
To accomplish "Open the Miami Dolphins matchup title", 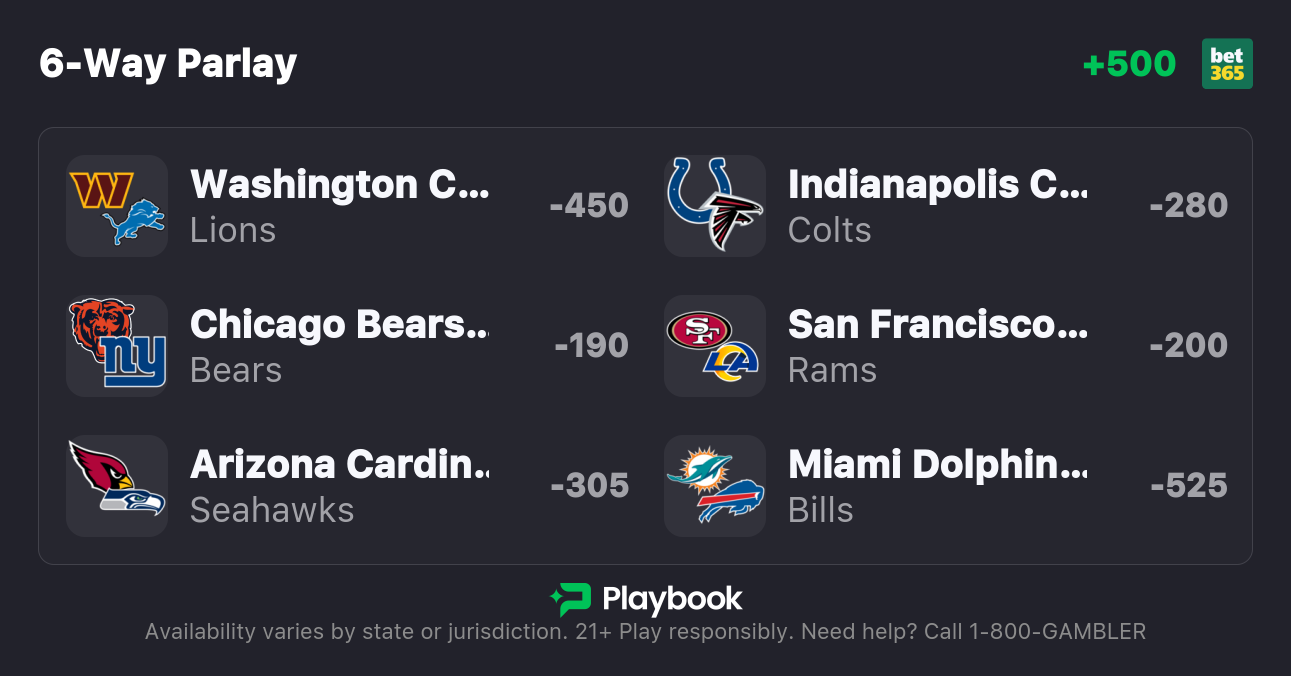I will click(x=938, y=465).
